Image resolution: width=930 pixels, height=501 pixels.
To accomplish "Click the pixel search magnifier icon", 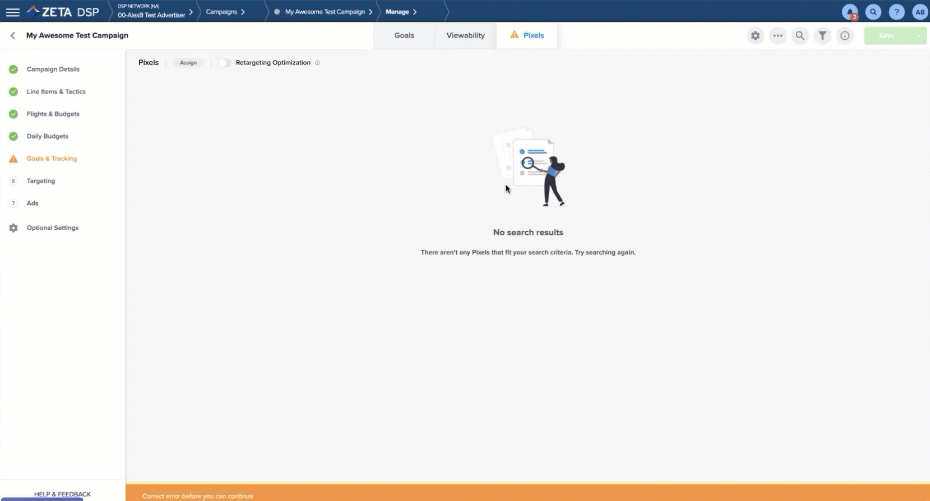I will [x=800, y=36].
